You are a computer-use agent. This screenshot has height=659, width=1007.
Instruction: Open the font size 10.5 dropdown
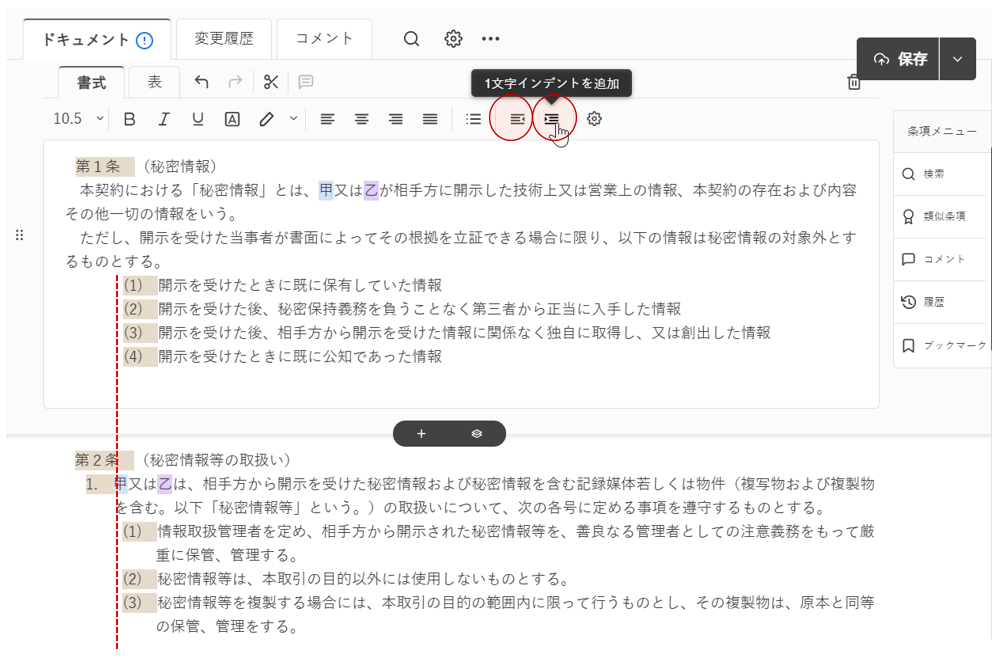pyautogui.click(x=78, y=119)
